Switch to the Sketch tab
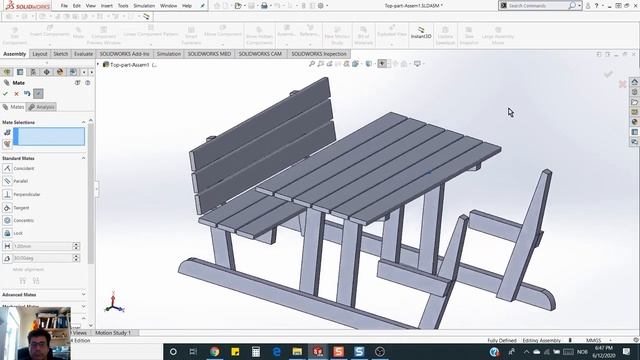 pyautogui.click(x=60, y=54)
